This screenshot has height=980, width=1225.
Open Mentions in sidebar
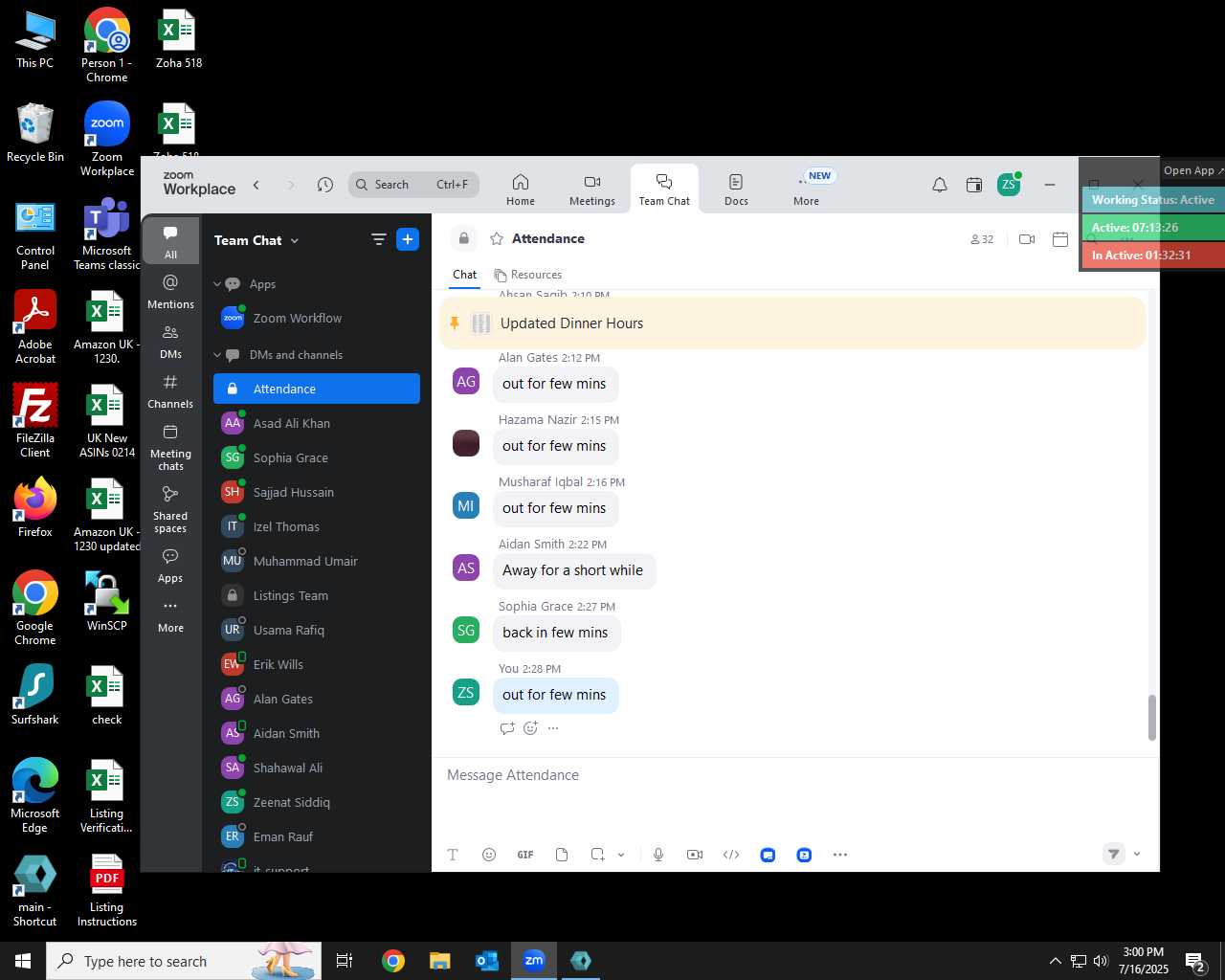pos(170,292)
